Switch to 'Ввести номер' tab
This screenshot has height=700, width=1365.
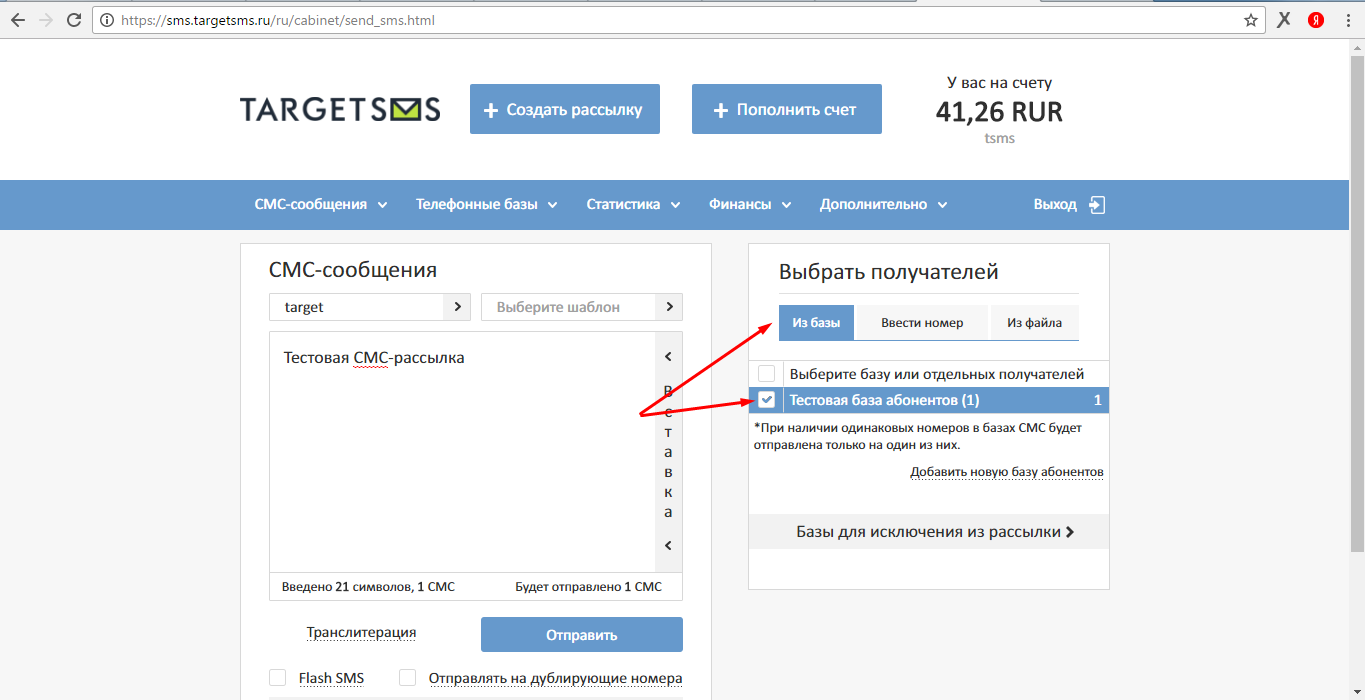click(x=922, y=323)
